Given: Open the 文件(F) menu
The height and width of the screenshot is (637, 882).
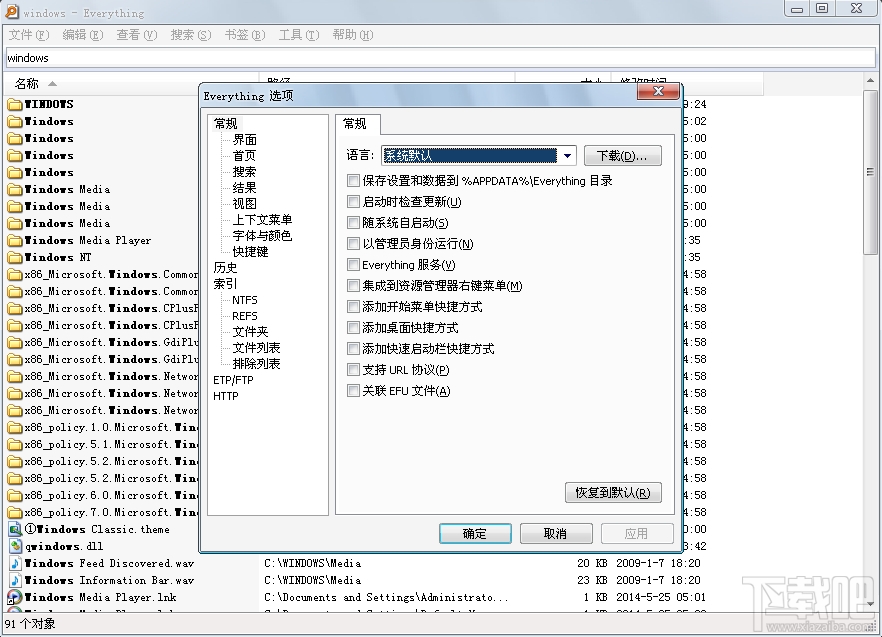Looking at the screenshot, I should (29, 35).
